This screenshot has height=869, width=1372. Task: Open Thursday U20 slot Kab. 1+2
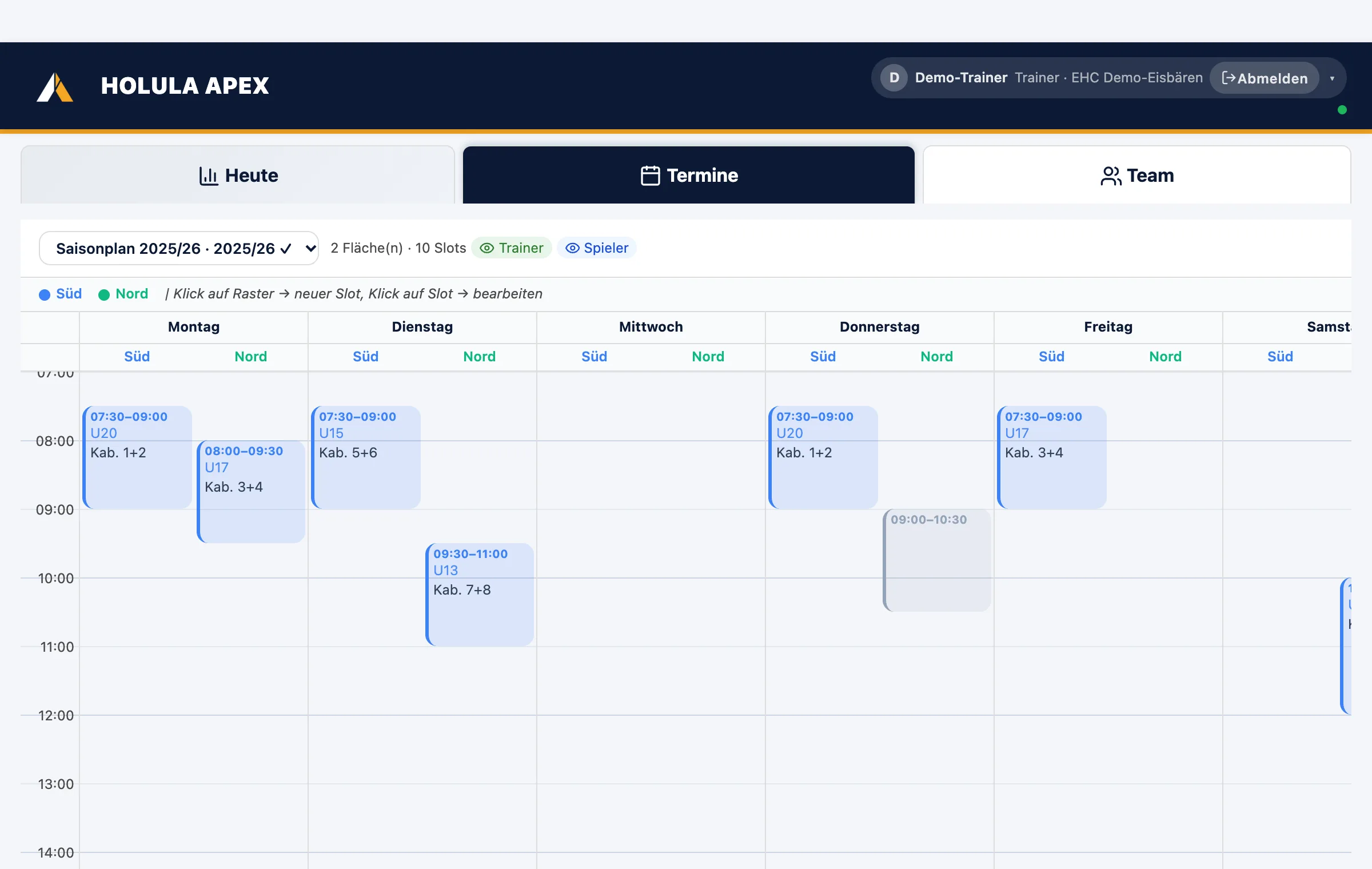(x=823, y=457)
